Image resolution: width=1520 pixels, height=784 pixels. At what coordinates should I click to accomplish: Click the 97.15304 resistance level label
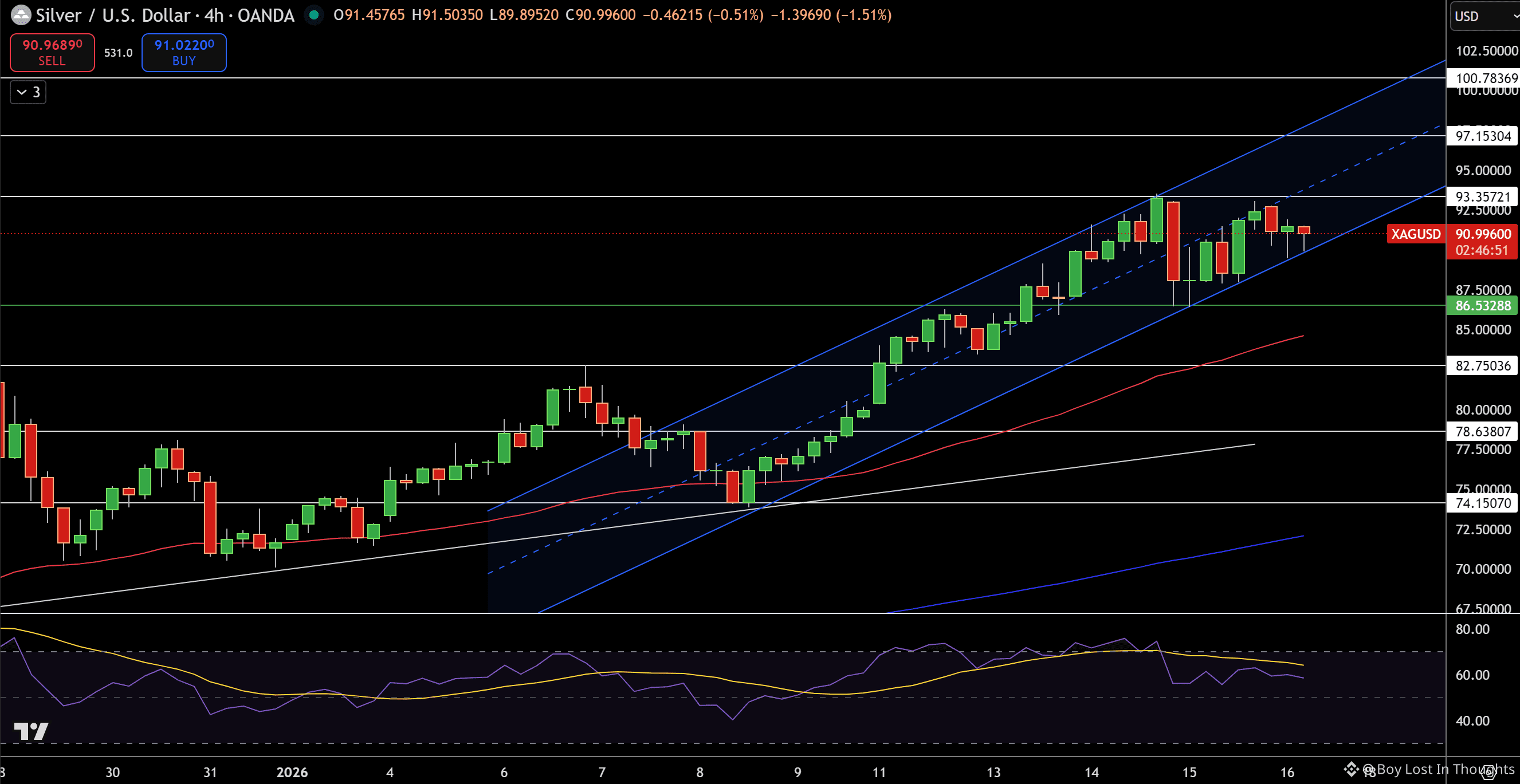[x=1482, y=136]
